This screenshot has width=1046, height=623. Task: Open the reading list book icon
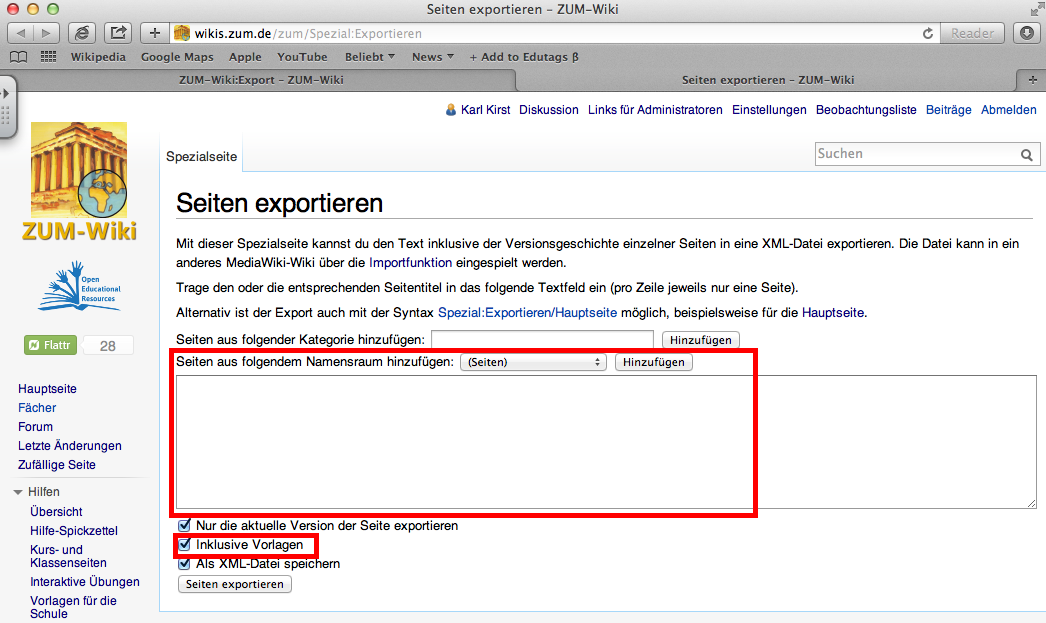18,57
